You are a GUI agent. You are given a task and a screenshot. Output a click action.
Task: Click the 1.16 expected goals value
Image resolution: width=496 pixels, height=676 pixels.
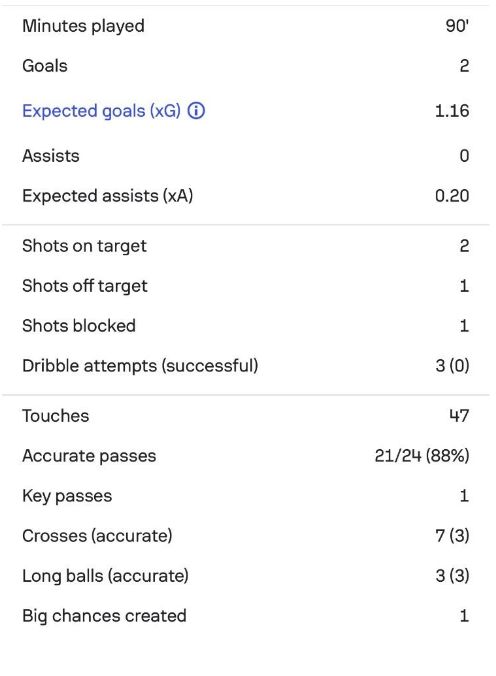[452, 111]
